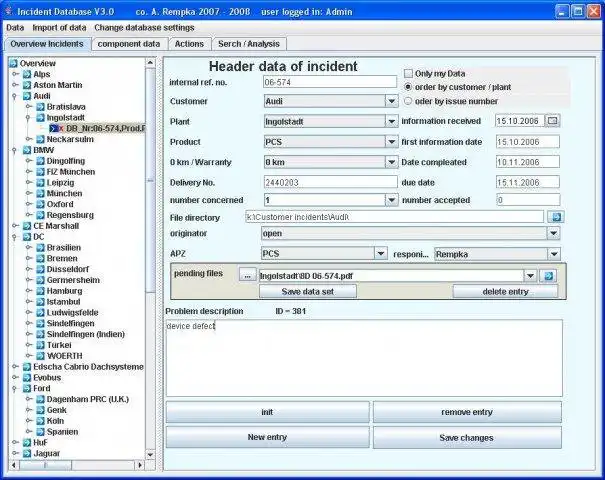Viewport: 605px width, 480px height.
Task: Click the tree vertical scrollbar thumb
Action: pos(150,180)
